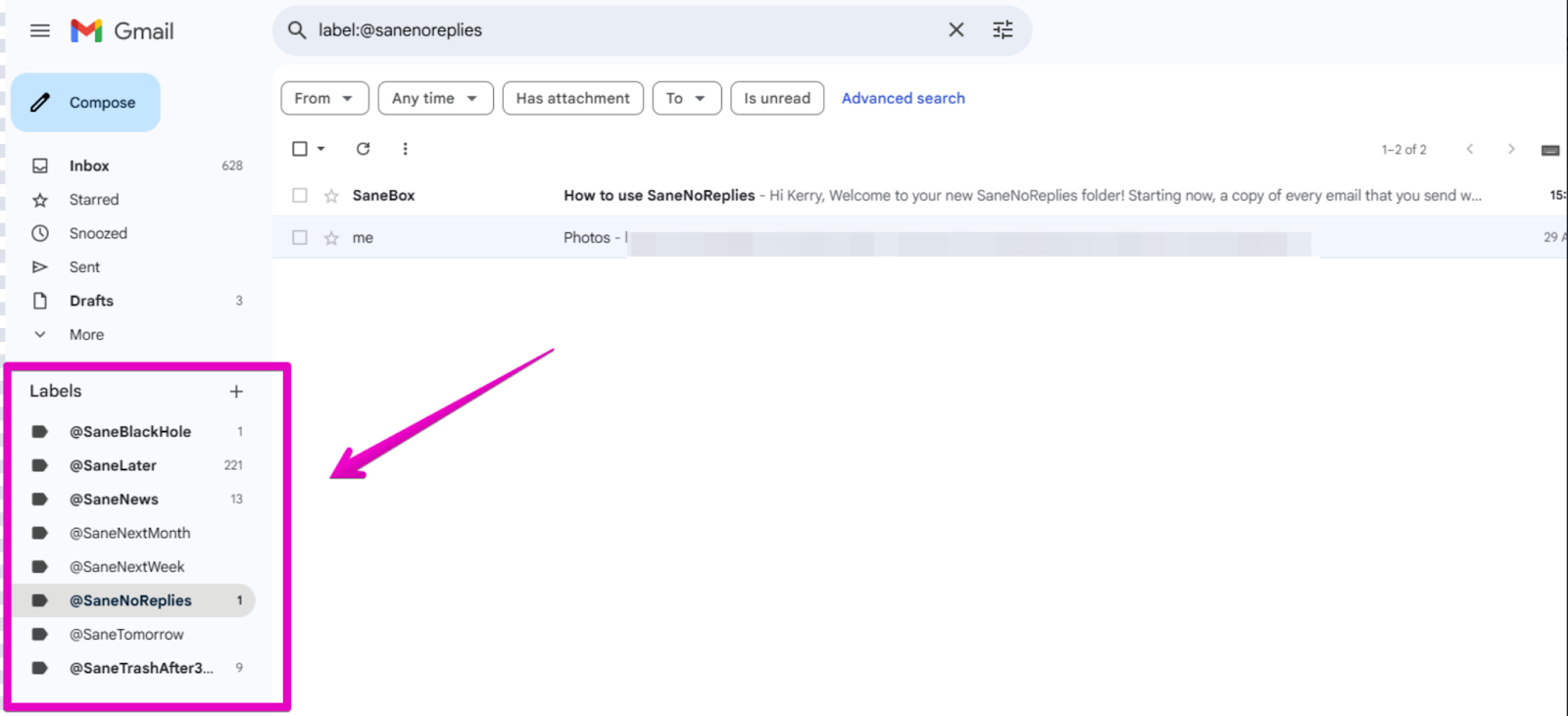Viewport: 1568px width, 716px height.
Task: Toggle the Is unread filter
Action: 777,98
